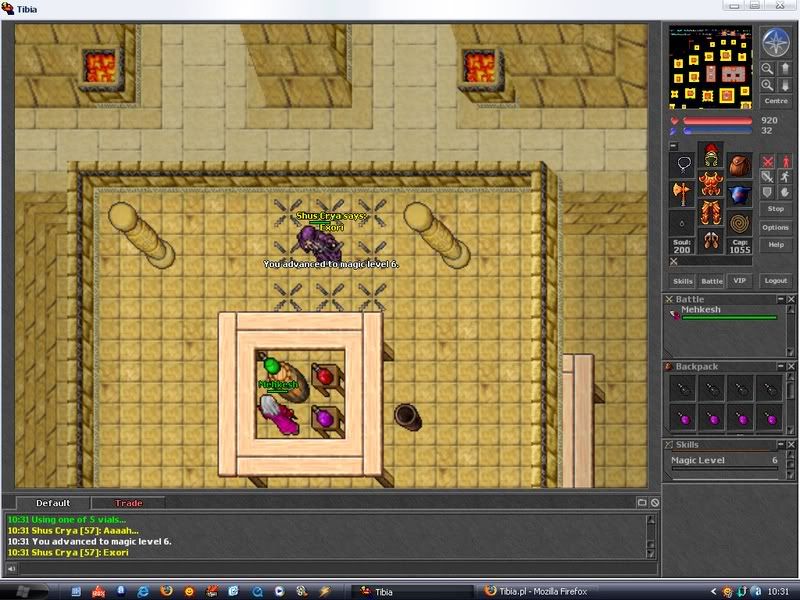800x600 pixels.
Task: Close the Battle window
Action: coord(791,299)
